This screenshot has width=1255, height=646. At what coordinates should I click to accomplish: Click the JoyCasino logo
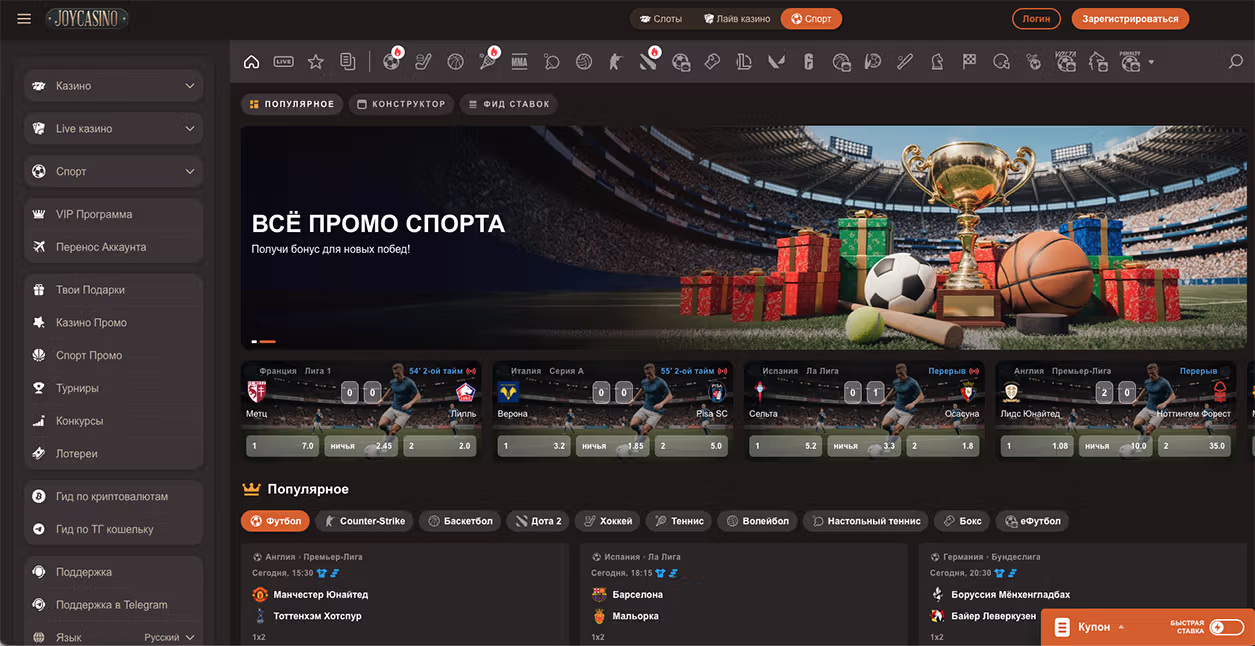tap(87, 19)
